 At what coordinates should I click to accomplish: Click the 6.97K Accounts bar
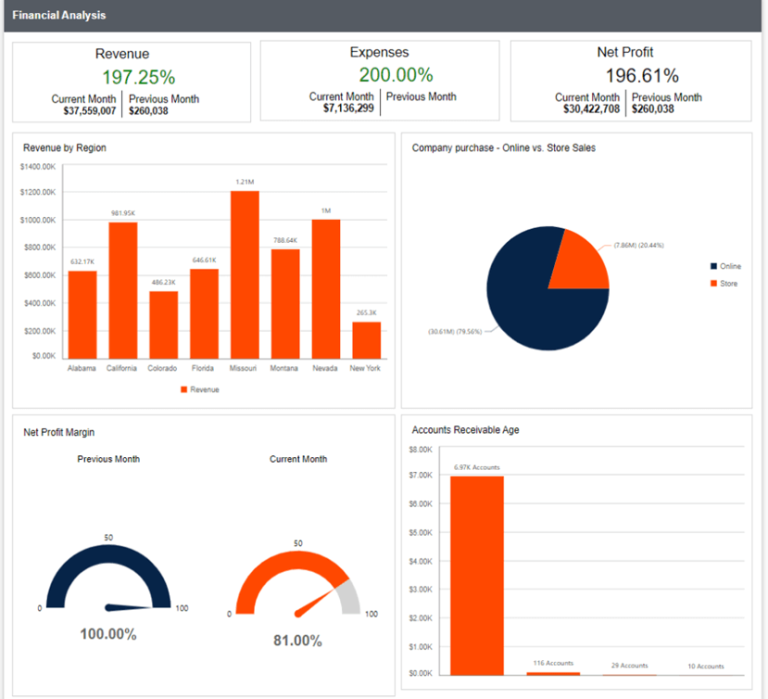coord(477,575)
